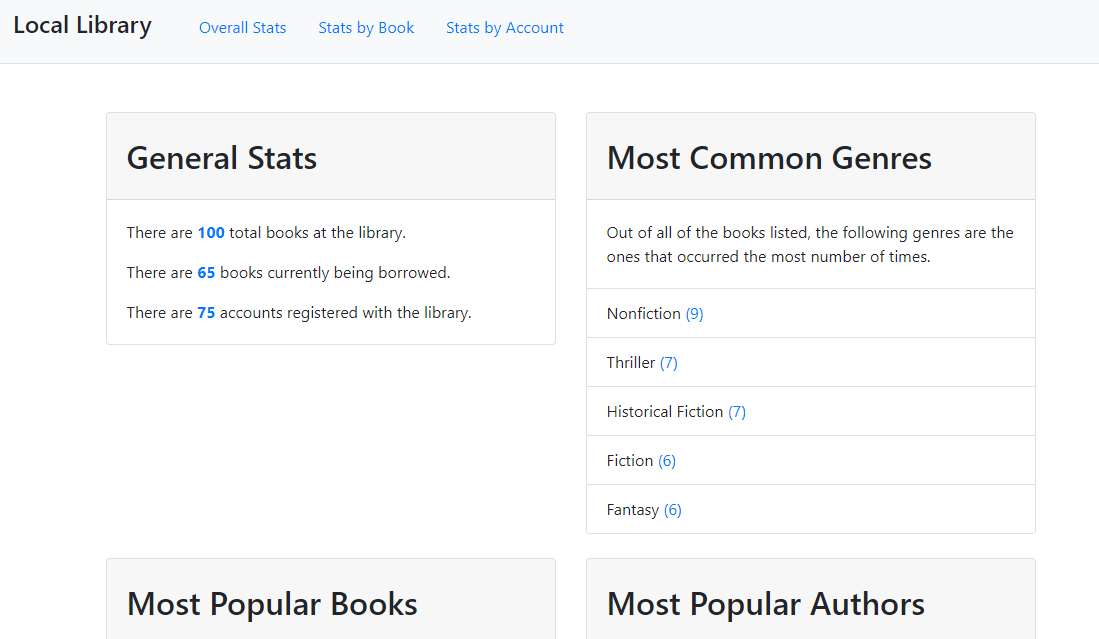Screen dimensions: 1099x639
Task: Click the Most Popular Authors heading
Action: [x=765, y=604]
